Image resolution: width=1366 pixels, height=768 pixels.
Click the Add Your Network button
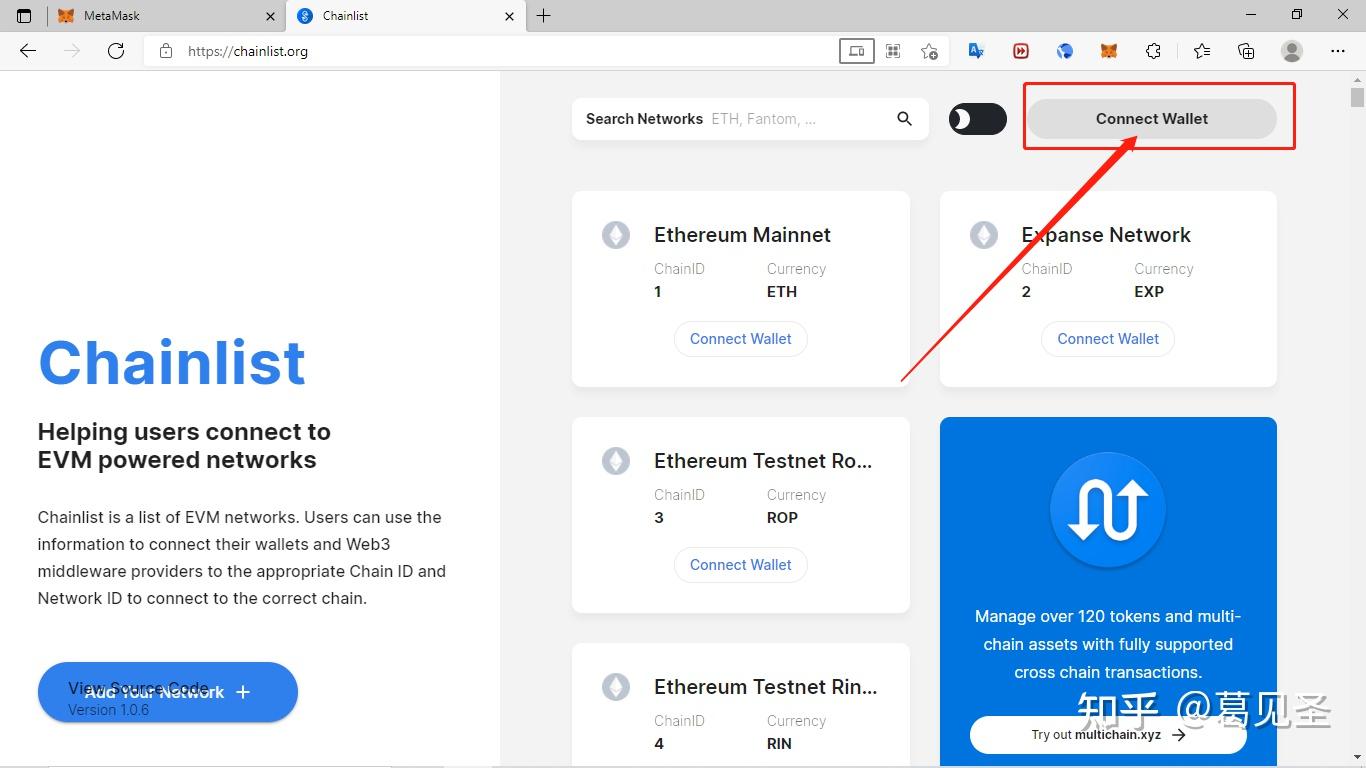pyautogui.click(x=168, y=692)
